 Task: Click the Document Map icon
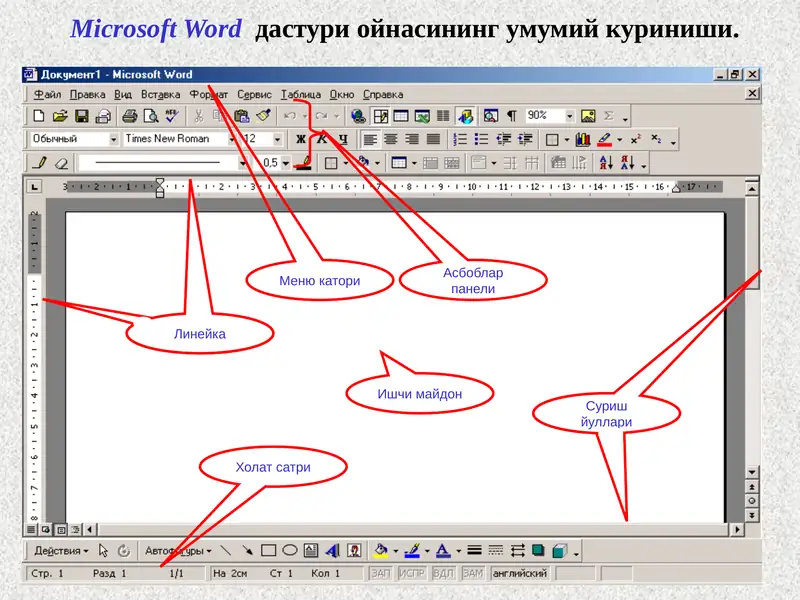click(x=490, y=116)
